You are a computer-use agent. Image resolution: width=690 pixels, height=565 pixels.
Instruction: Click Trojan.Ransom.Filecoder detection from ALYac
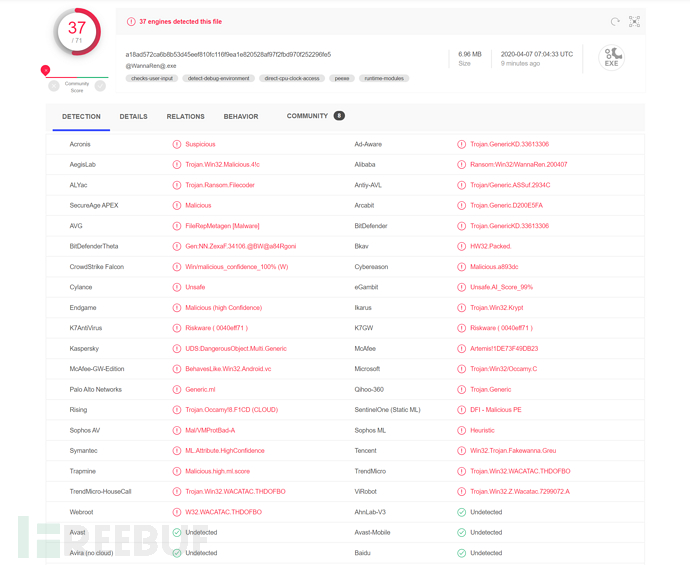(220, 185)
